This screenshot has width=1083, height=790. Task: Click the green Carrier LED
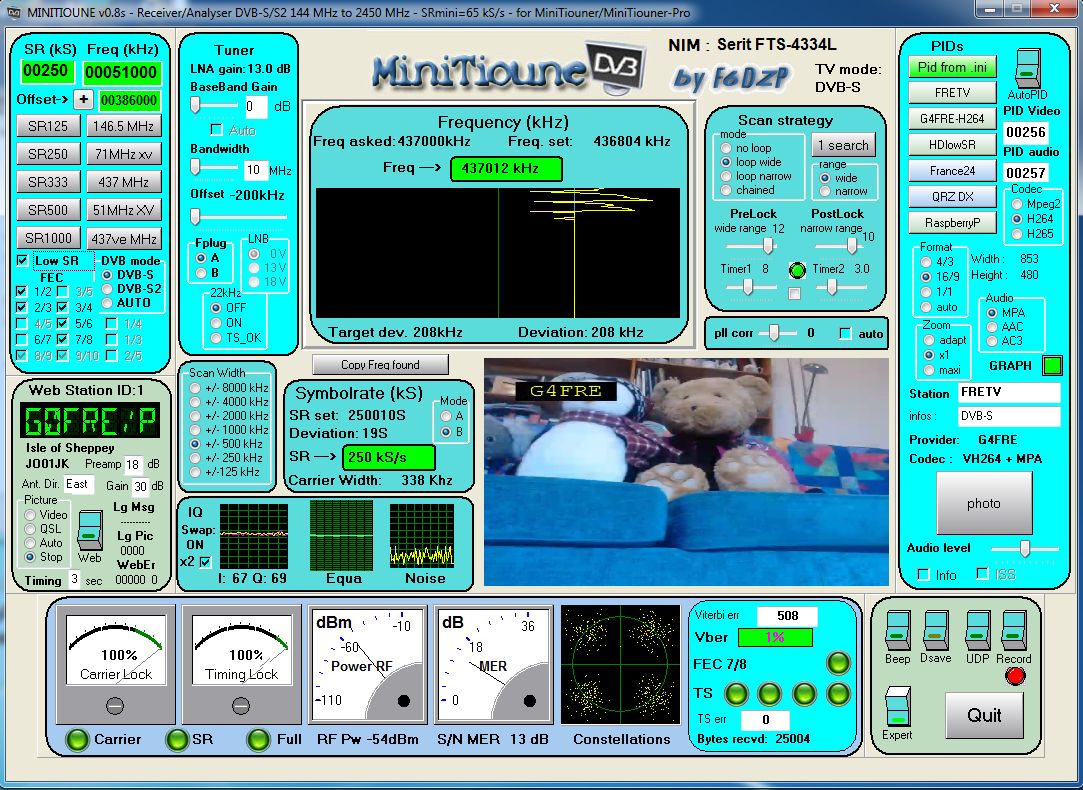[x=77, y=740]
